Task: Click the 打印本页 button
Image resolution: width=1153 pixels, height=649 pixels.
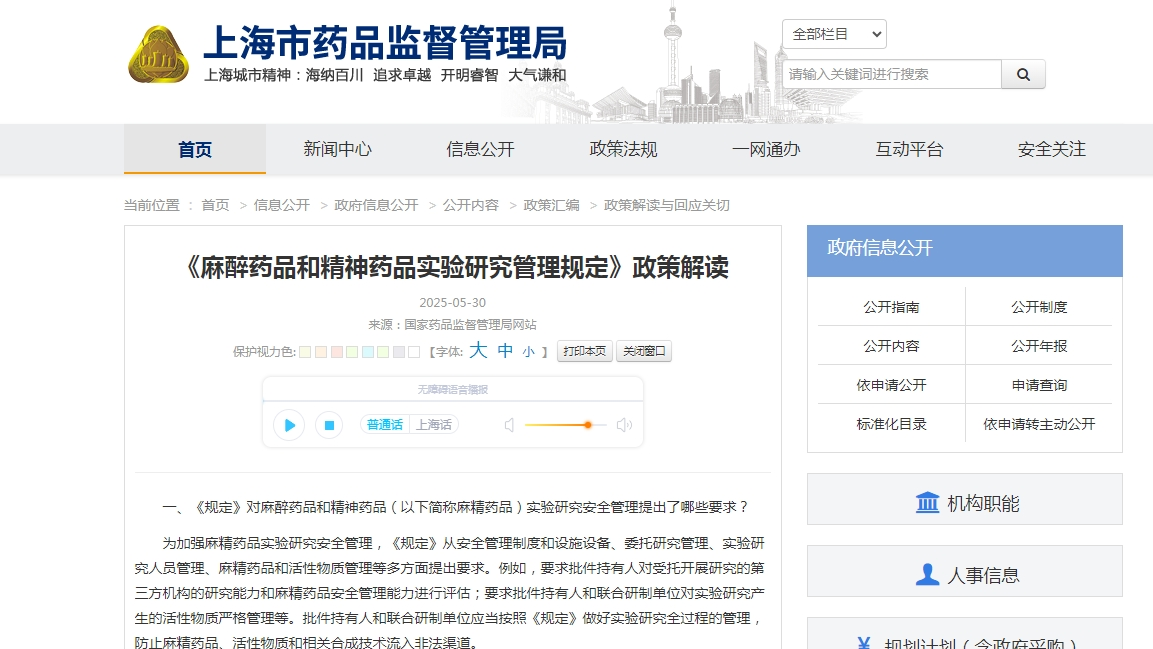Action: point(584,352)
